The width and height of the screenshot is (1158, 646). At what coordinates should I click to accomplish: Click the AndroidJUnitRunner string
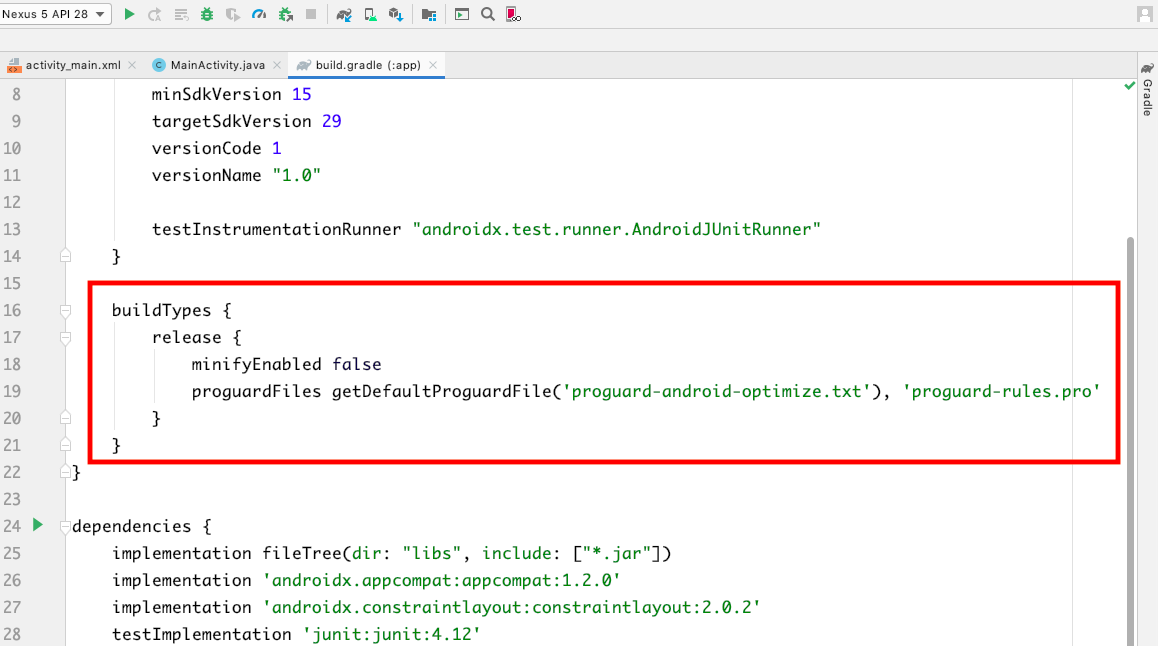(x=617, y=230)
